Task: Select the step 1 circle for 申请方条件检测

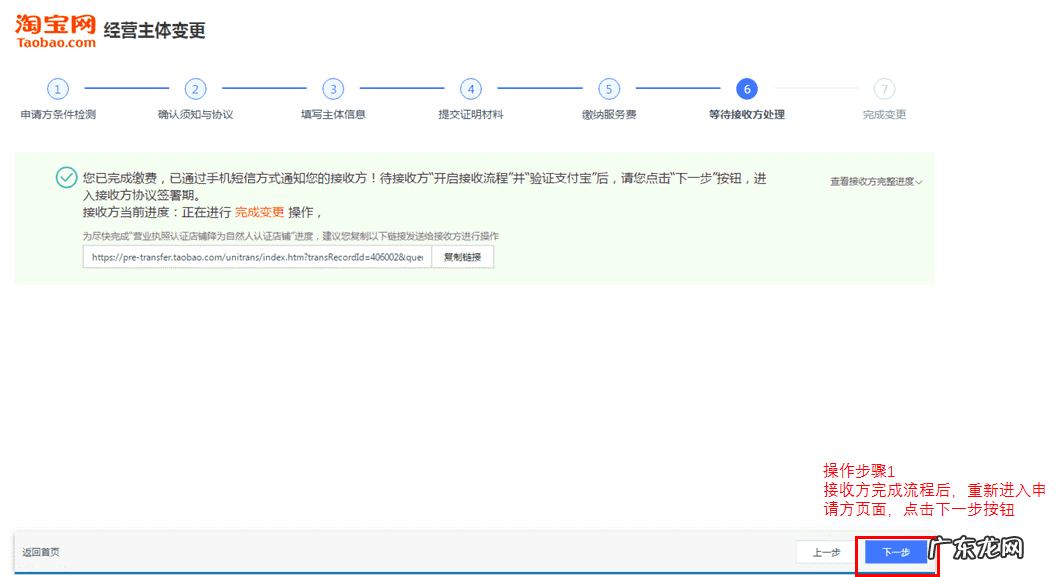Action: point(57,89)
